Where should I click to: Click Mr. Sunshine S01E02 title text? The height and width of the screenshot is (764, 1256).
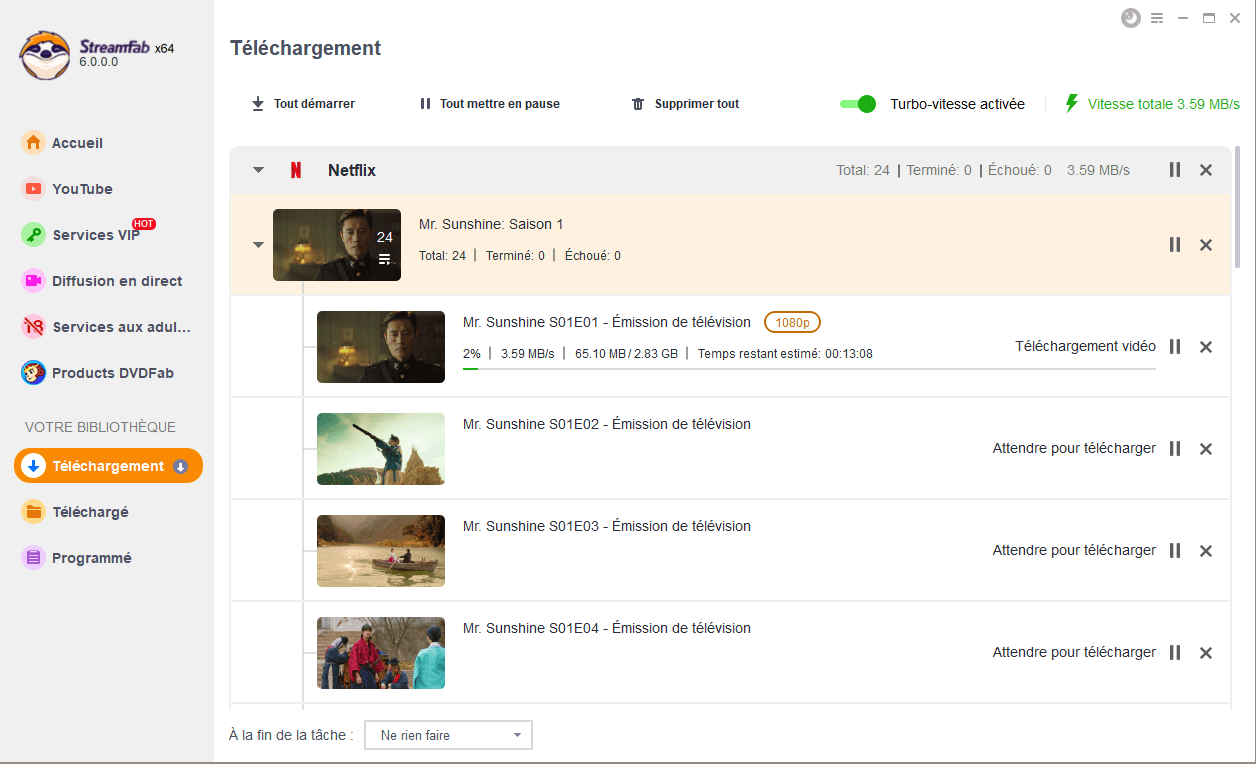(607, 424)
